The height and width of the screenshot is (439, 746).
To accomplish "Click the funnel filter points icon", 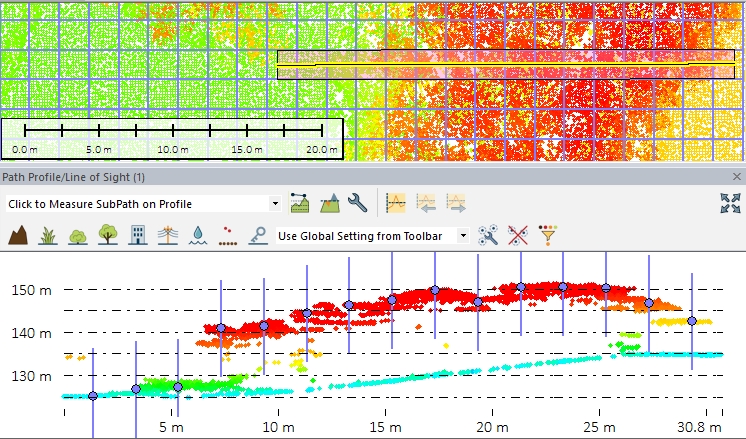I will pos(548,236).
